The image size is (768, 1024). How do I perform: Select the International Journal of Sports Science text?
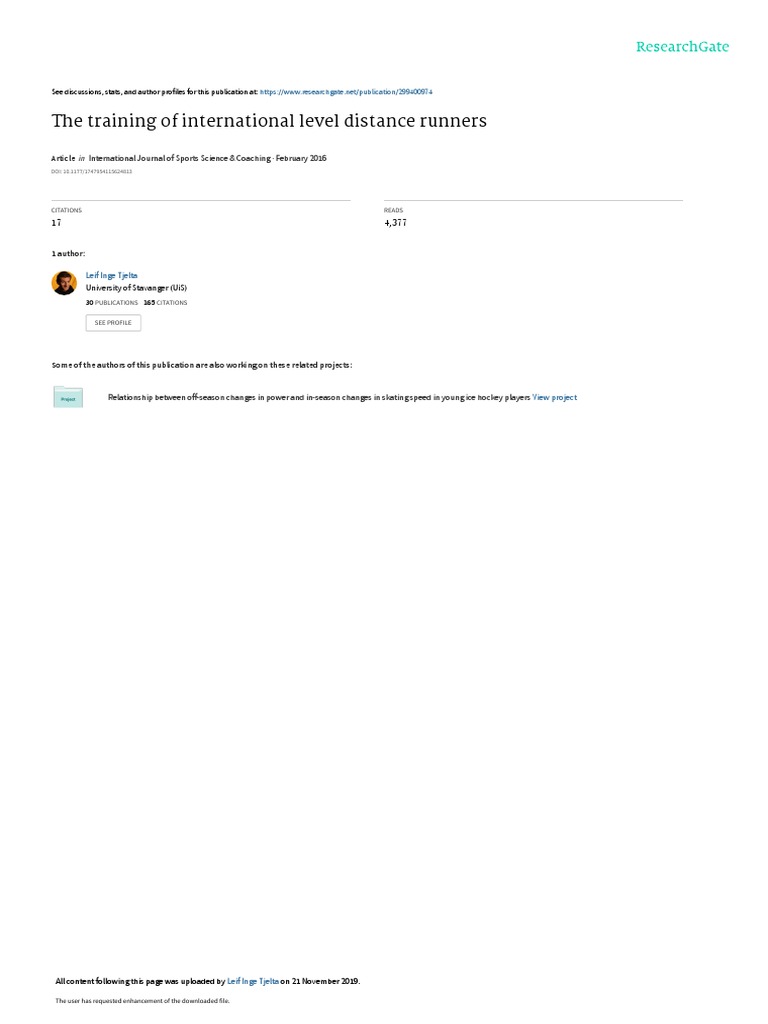pyautogui.click(x=180, y=158)
